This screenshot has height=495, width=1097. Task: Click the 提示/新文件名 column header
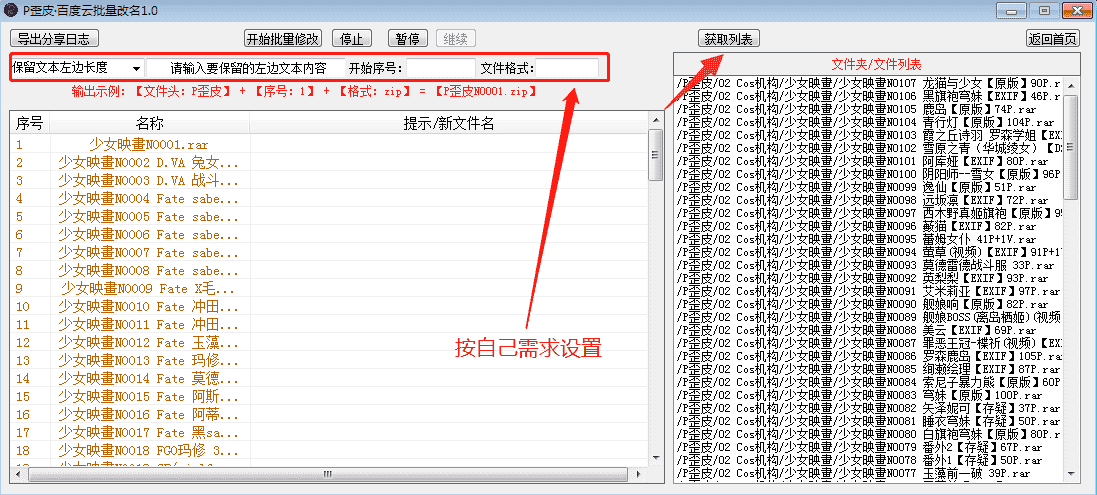(448, 123)
